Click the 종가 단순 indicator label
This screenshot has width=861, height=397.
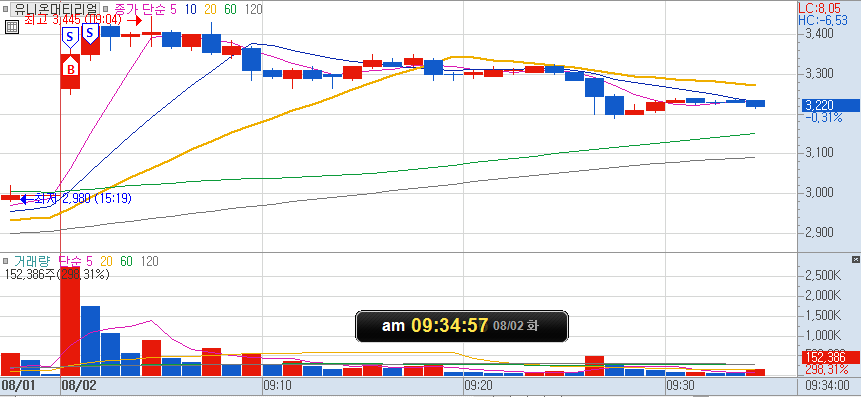click(139, 9)
